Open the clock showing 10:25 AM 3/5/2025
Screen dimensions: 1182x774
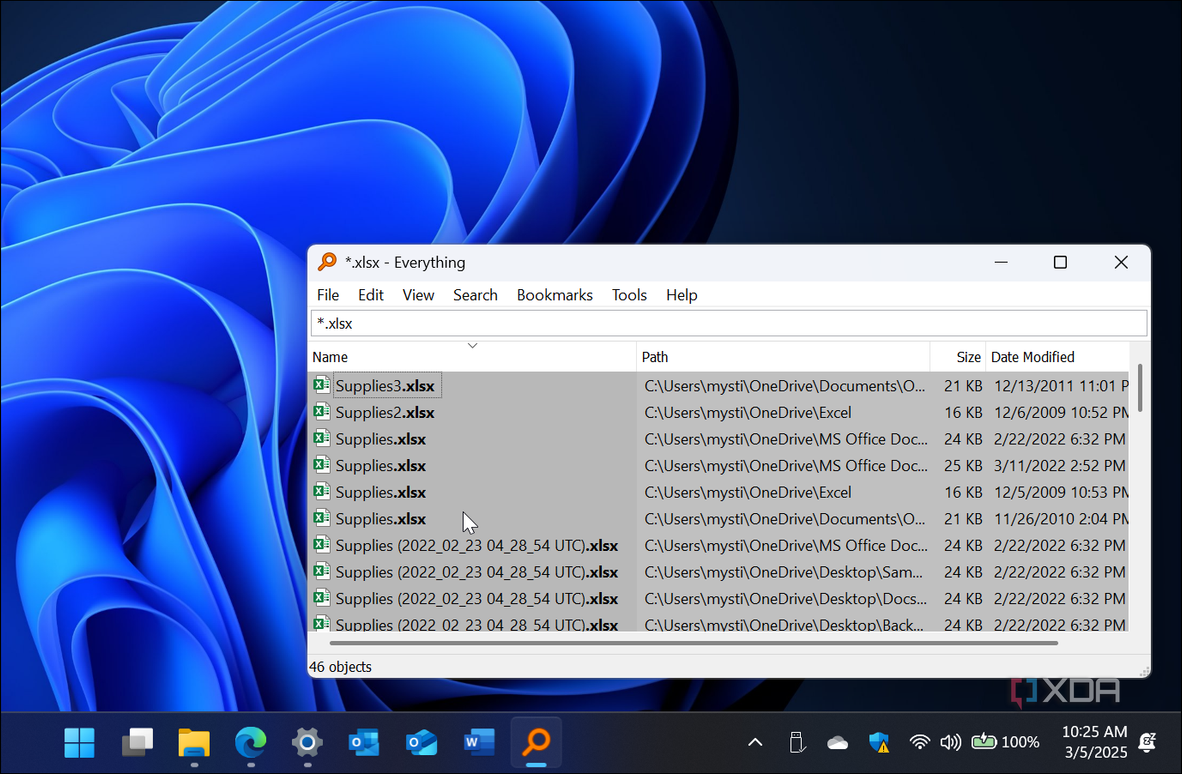click(x=1095, y=742)
